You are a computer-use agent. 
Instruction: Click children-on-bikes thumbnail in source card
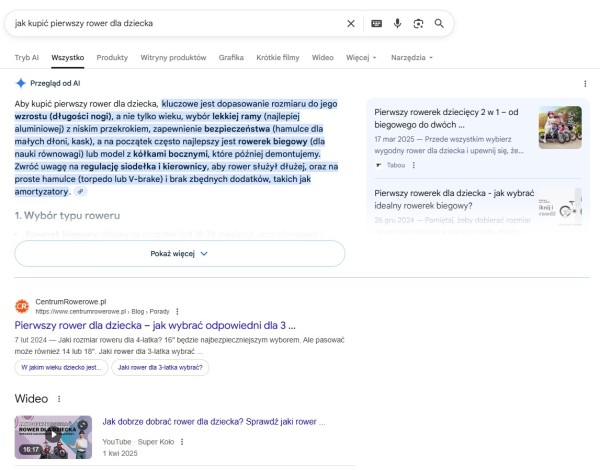pyautogui.click(x=560, y=127)
